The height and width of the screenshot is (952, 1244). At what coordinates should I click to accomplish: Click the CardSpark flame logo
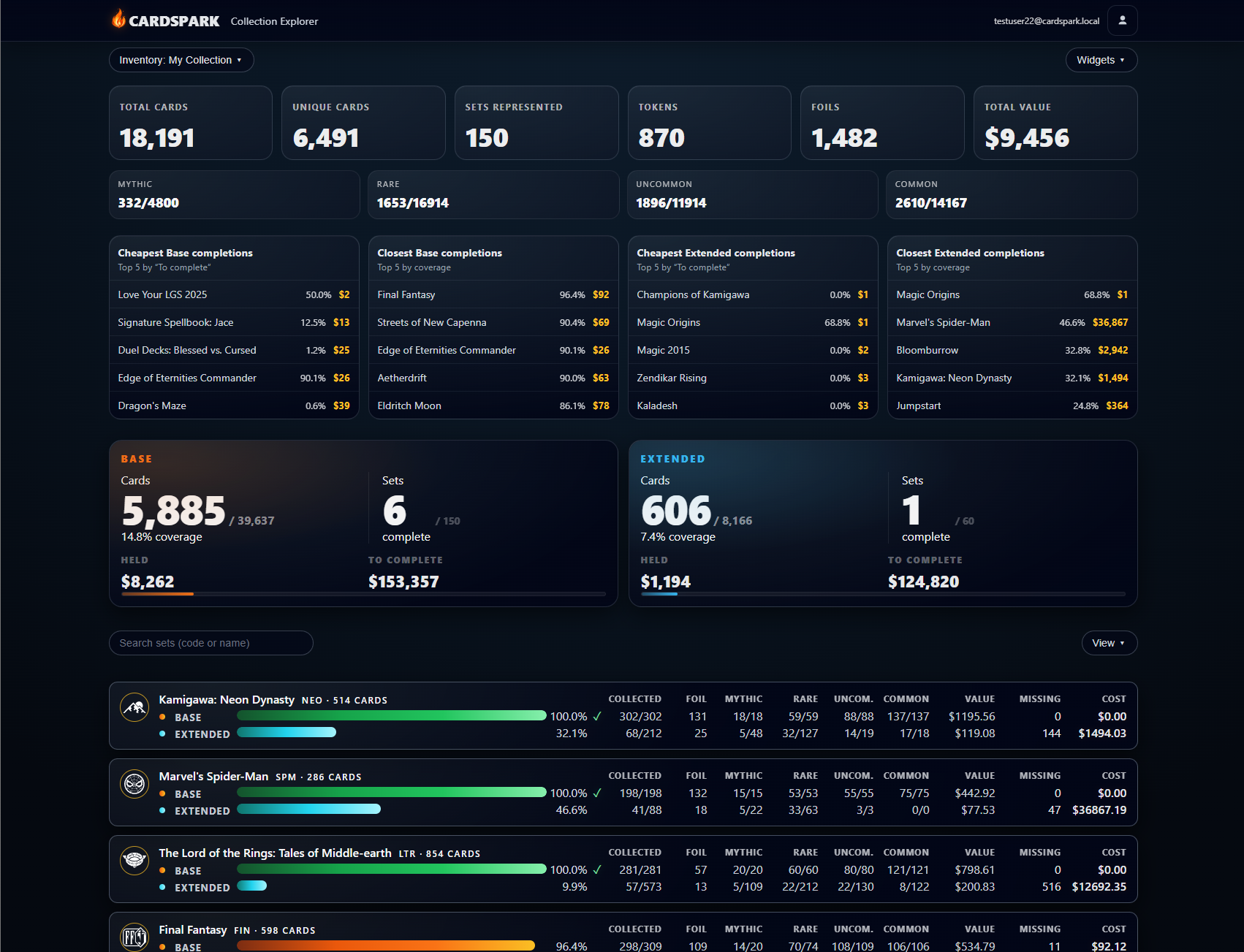tap(119, 20)
